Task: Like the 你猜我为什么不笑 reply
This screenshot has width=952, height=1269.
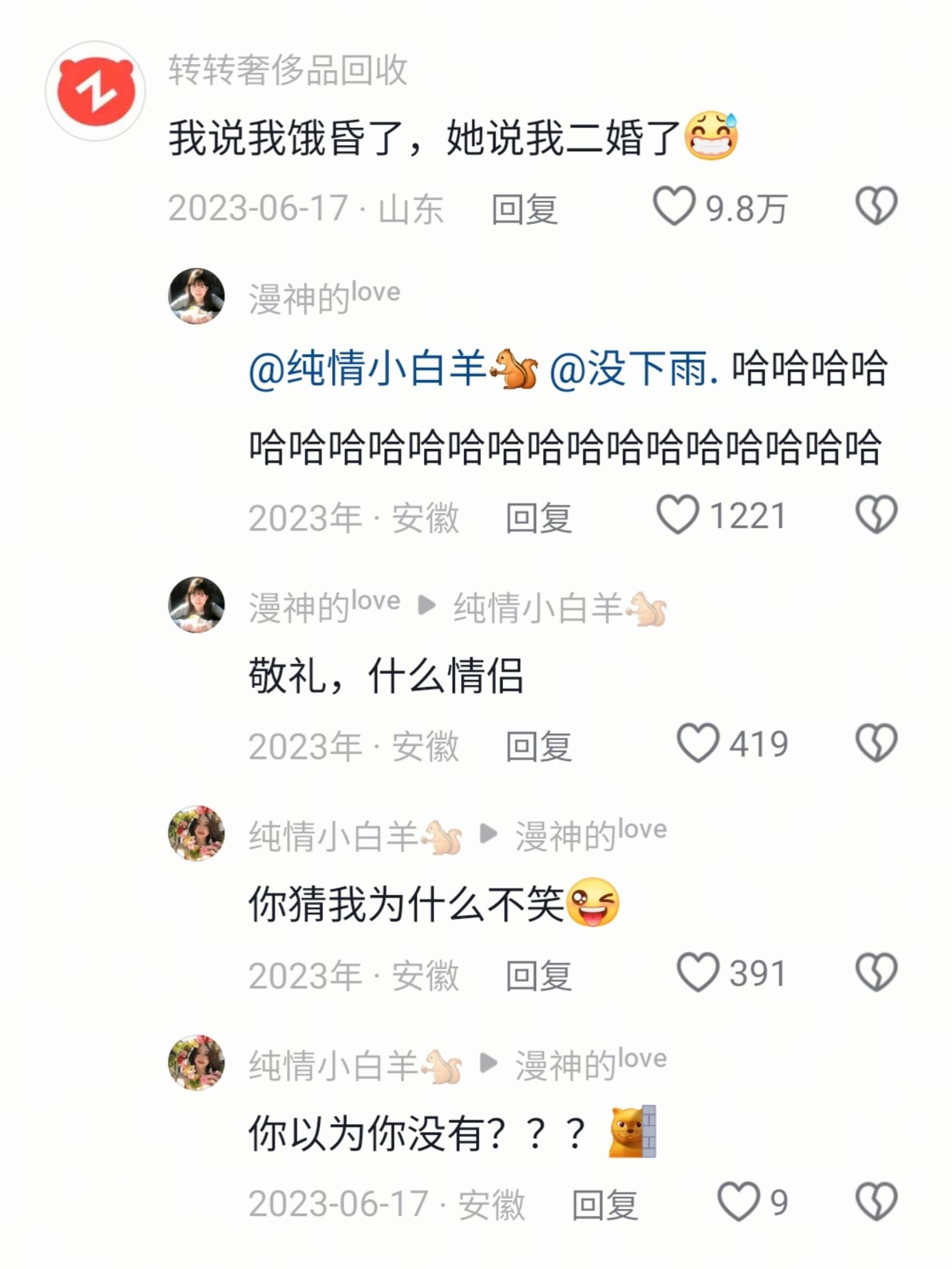Action: [698, 972]
